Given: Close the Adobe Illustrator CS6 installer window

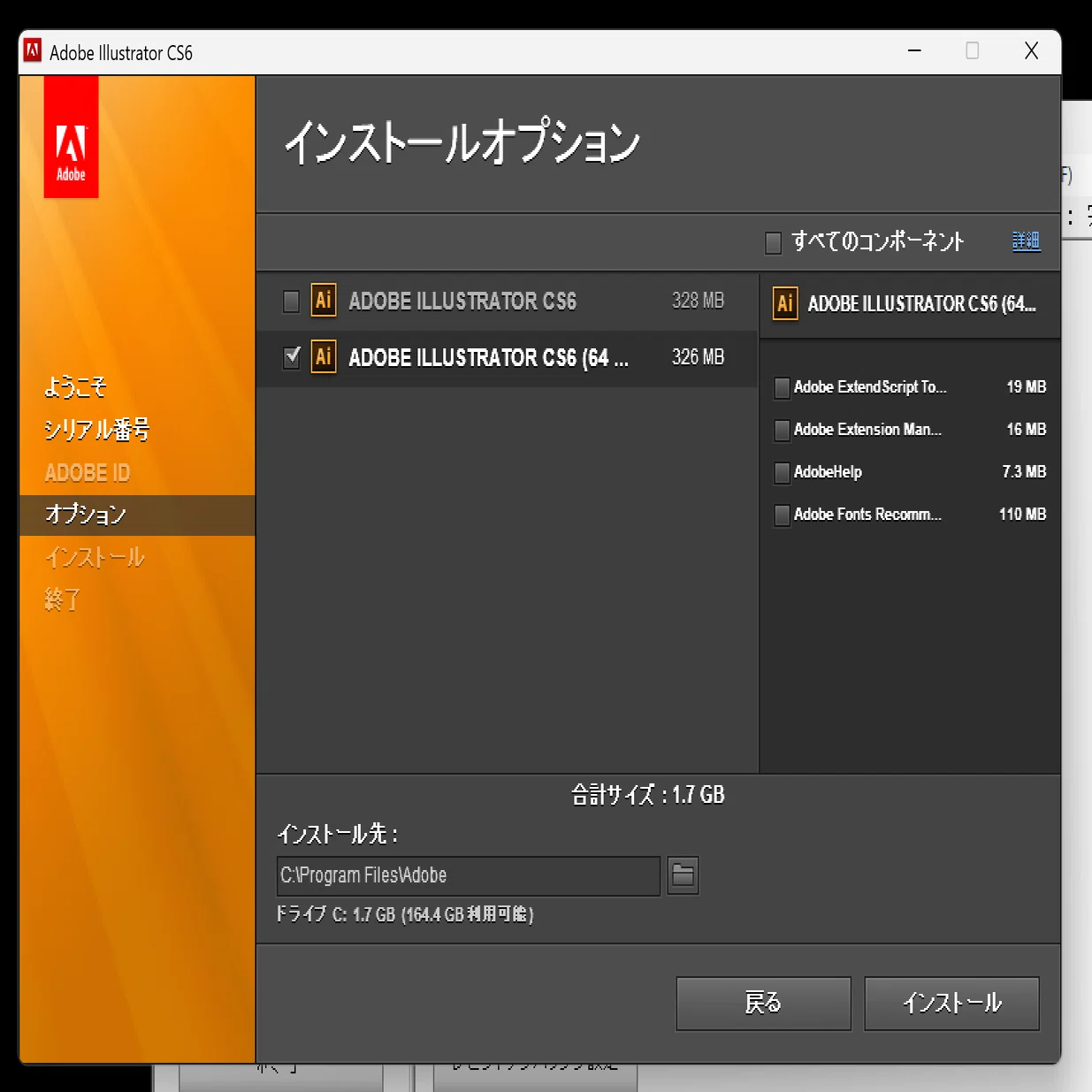Looking at the screenshot, I should coord(1031,50).
